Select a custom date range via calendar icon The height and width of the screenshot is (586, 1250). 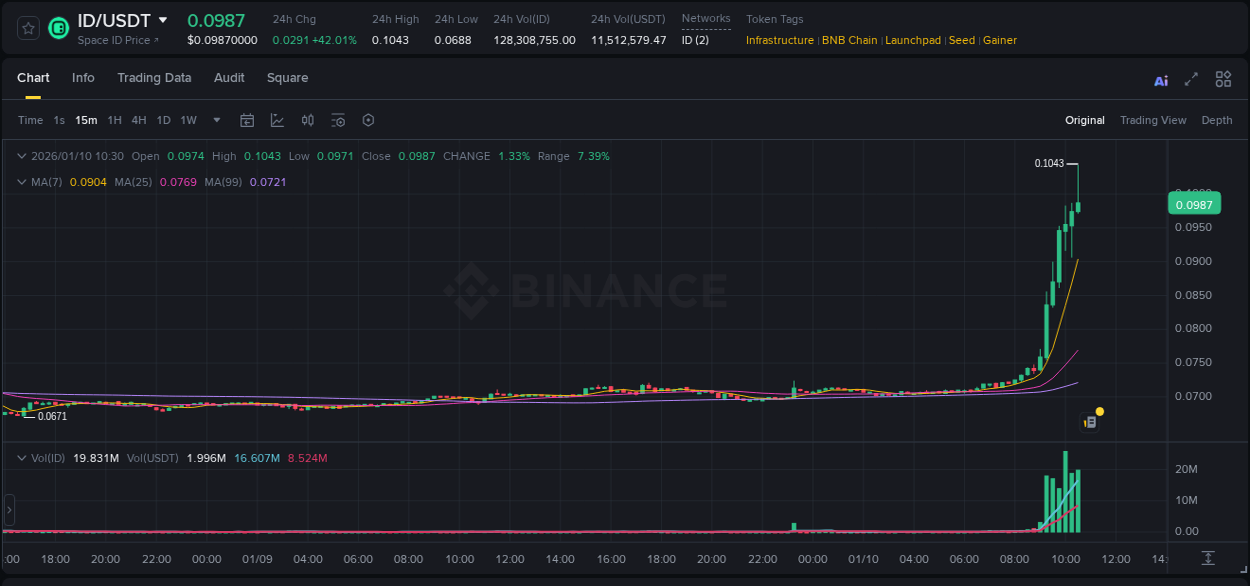click(247, 120)
